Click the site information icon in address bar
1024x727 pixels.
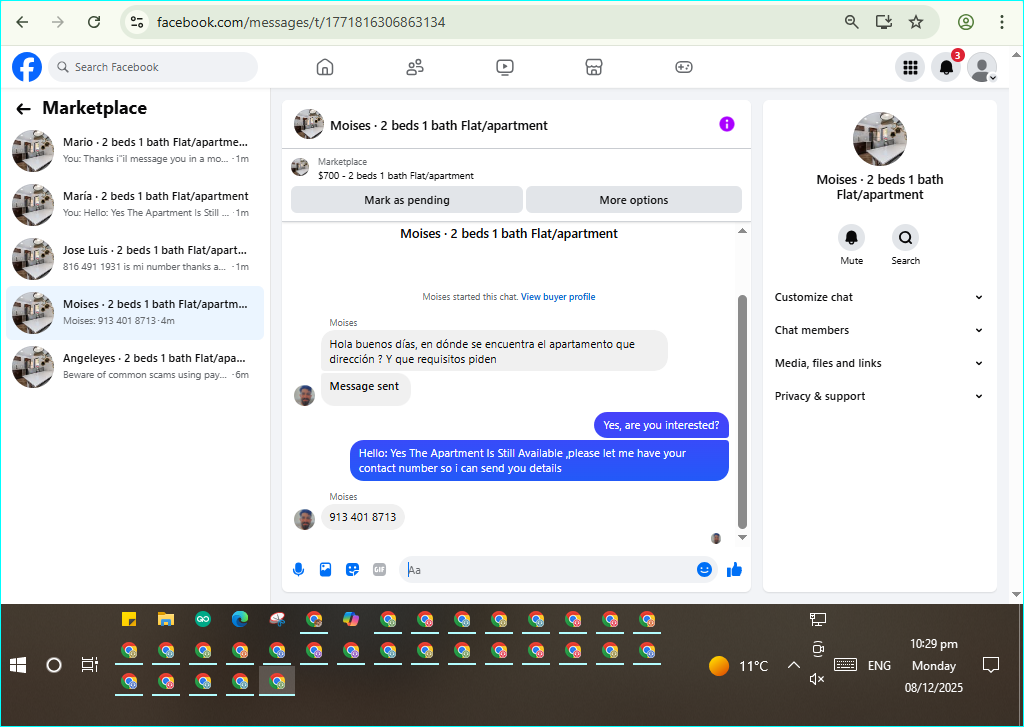tap(136, 22)
